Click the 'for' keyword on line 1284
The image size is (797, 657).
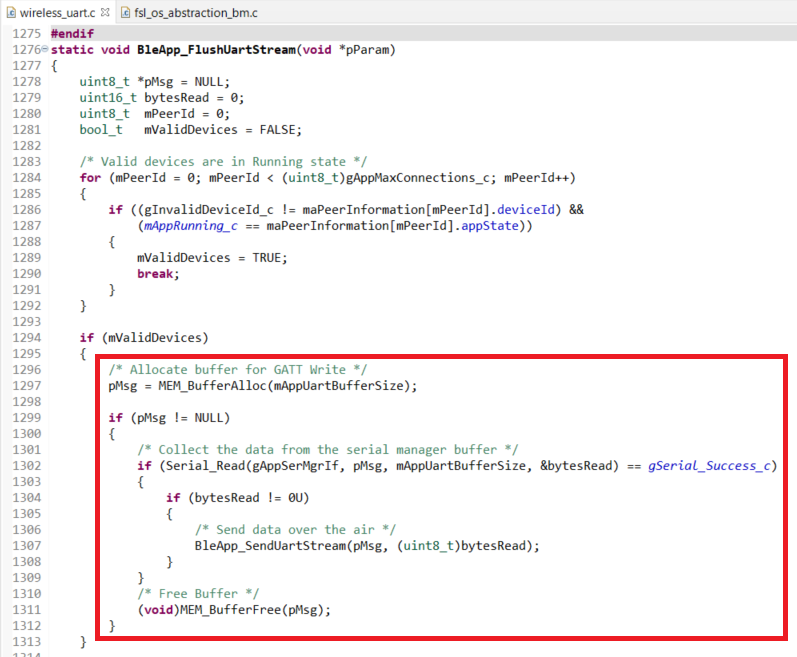(x=90, y=178)
